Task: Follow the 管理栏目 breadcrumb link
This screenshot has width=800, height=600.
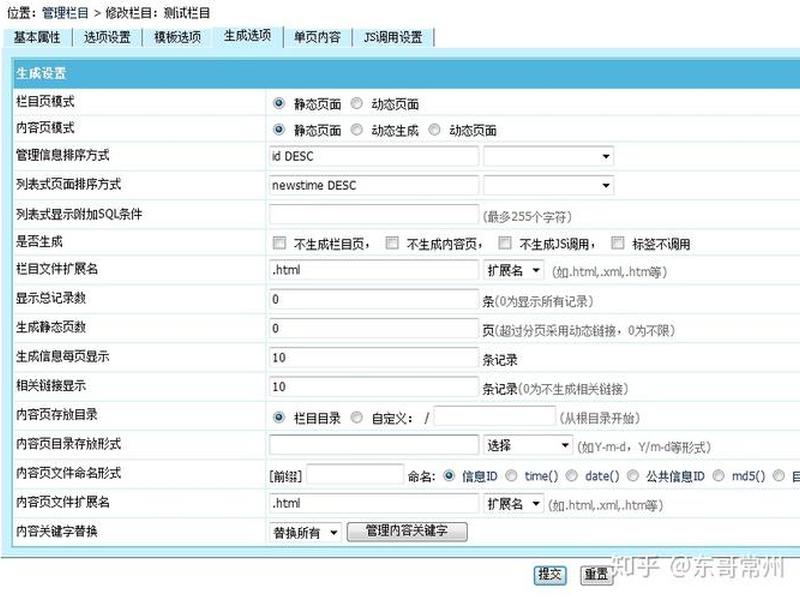Action: pos(65,13)
